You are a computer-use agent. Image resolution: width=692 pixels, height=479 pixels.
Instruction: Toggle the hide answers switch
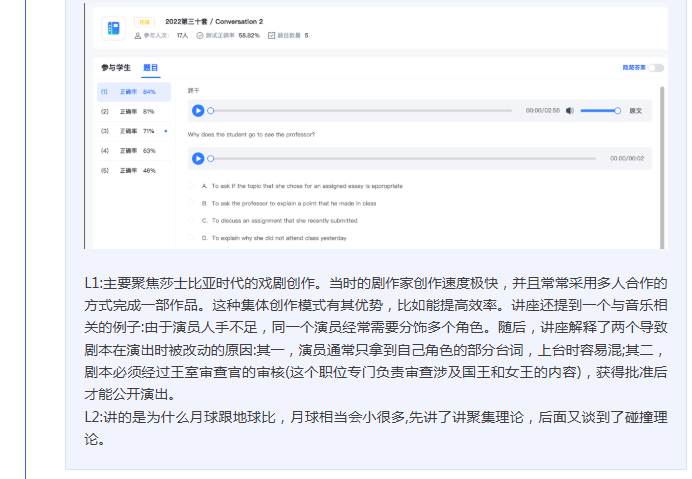click(x=655, y=68)
